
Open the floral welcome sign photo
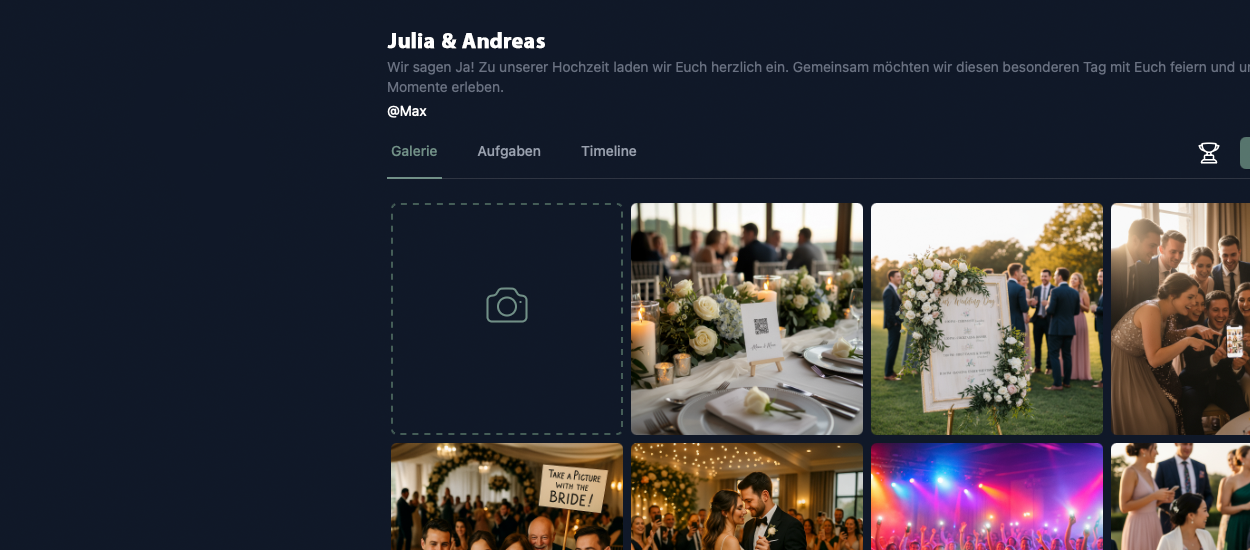987,319
